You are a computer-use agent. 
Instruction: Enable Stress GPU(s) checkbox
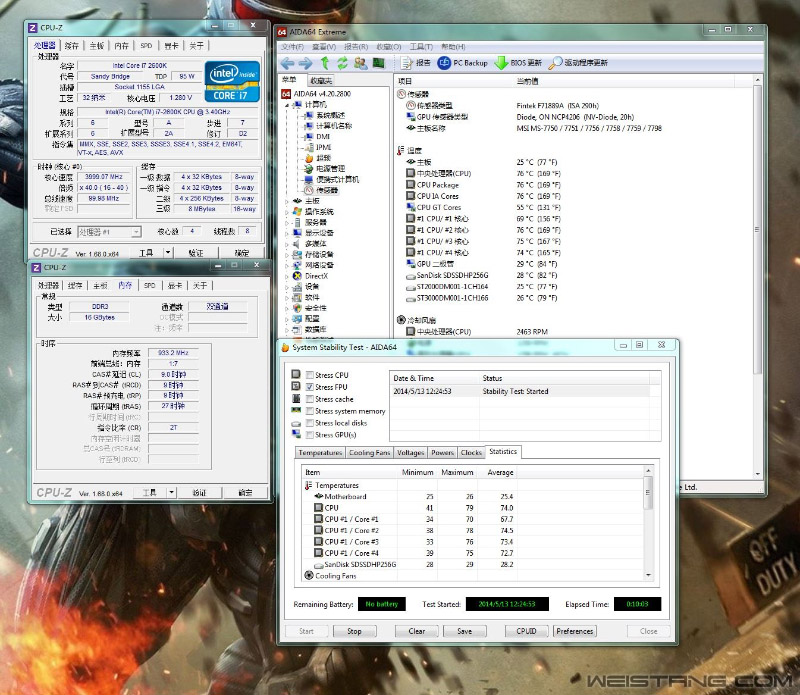click(309, 435)
